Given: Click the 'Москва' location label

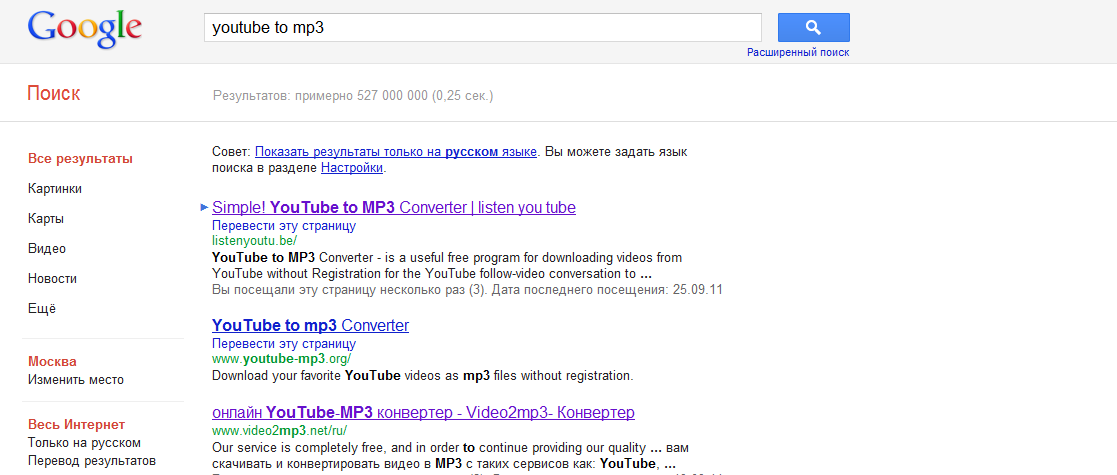Looking at the screenshot, I should 52,362.
